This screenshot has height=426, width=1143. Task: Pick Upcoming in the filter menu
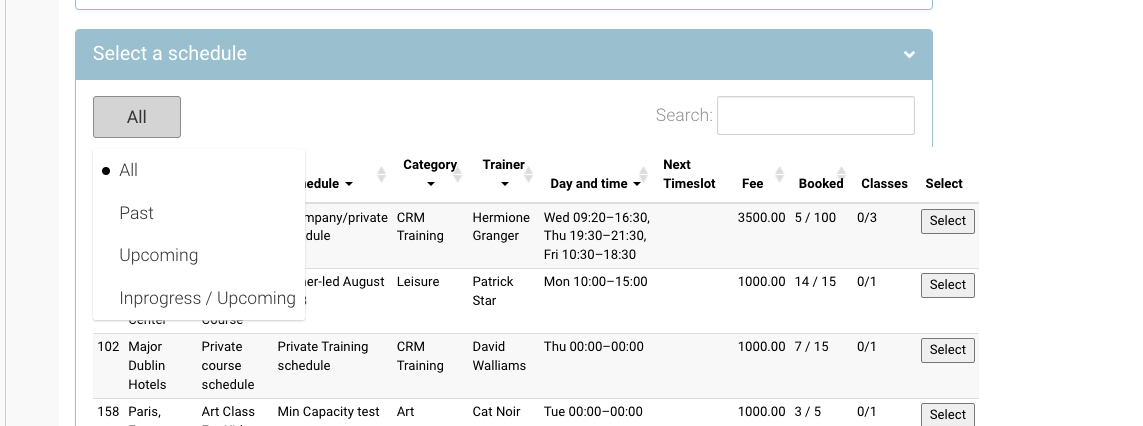(158, 255)
